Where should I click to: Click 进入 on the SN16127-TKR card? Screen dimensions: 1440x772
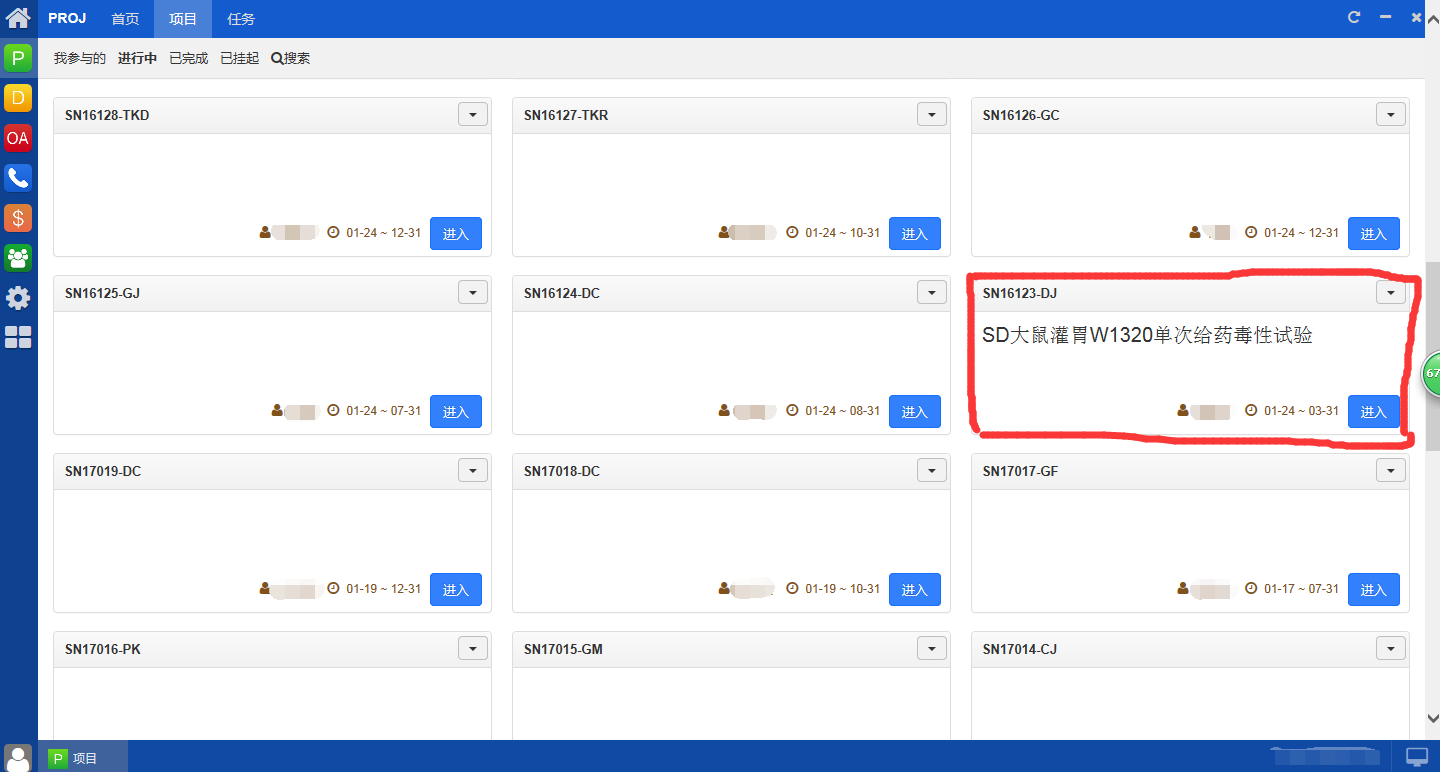pos(915,233)
